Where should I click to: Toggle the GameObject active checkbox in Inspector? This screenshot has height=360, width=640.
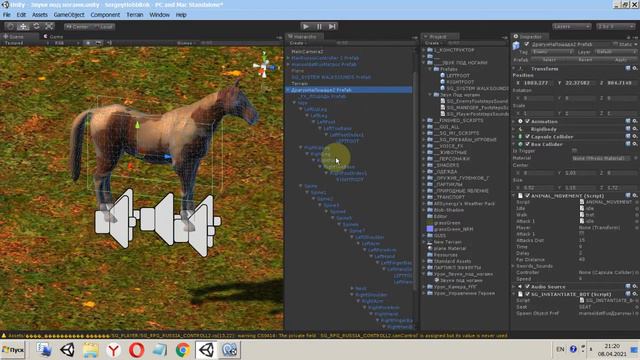pyautogui.click(x=527, y=44)
